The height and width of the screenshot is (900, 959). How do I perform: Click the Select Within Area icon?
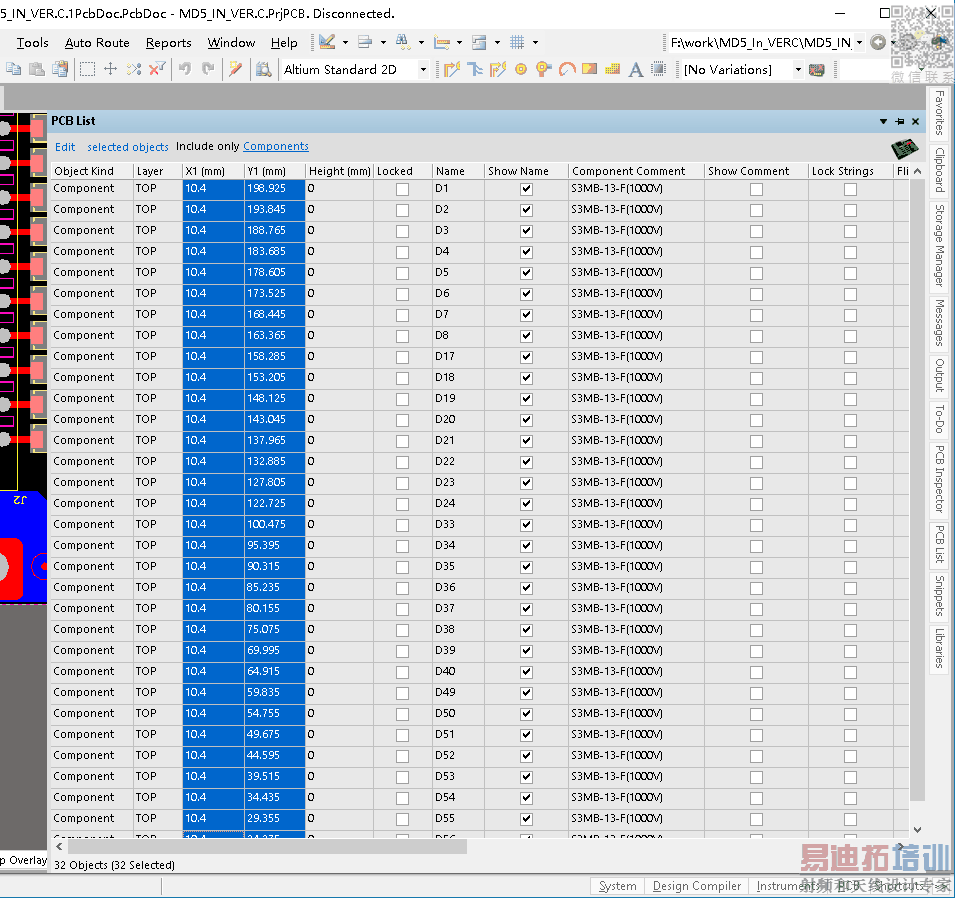click(87, 70)
